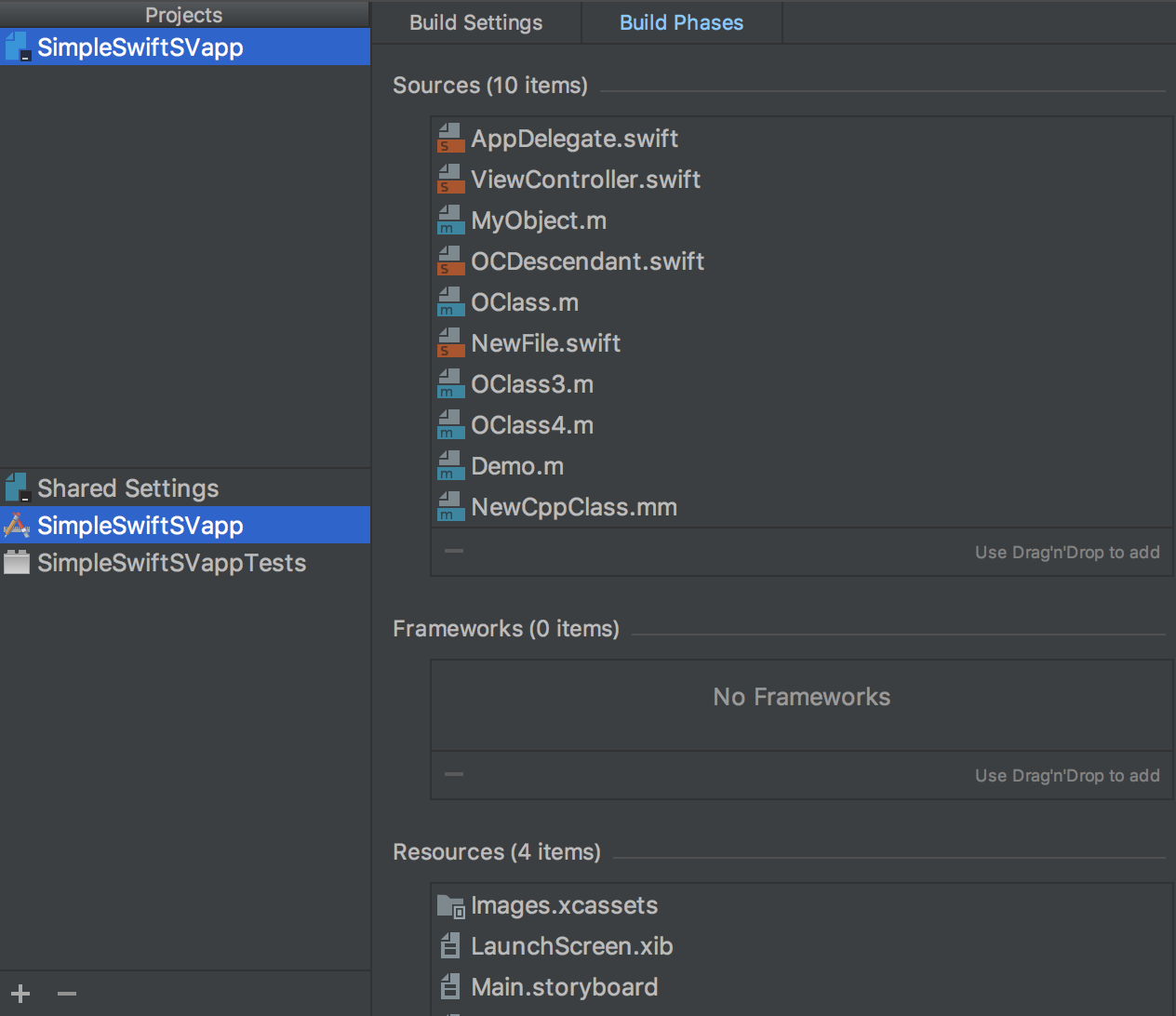Click the NewCppClass.mm file icon
Screen dimensions: 1176x1016
click(450, 507)
